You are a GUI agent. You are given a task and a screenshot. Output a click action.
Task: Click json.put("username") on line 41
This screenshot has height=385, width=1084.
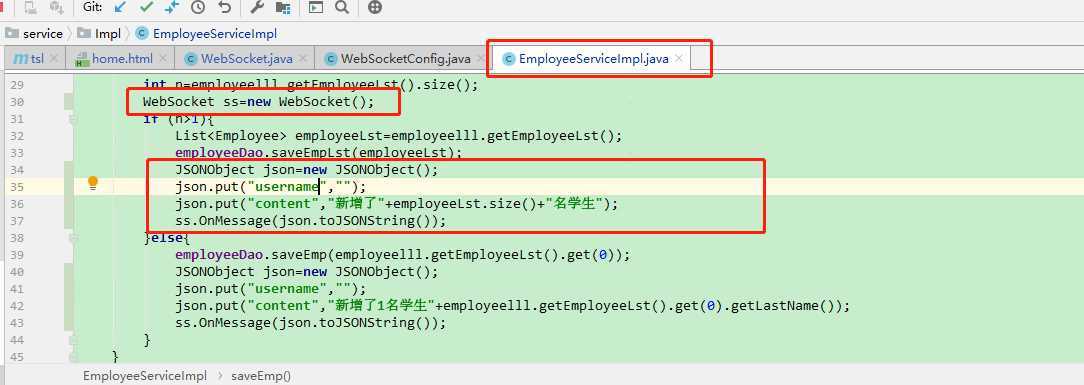pyautogui.click(x=270, y=288)
